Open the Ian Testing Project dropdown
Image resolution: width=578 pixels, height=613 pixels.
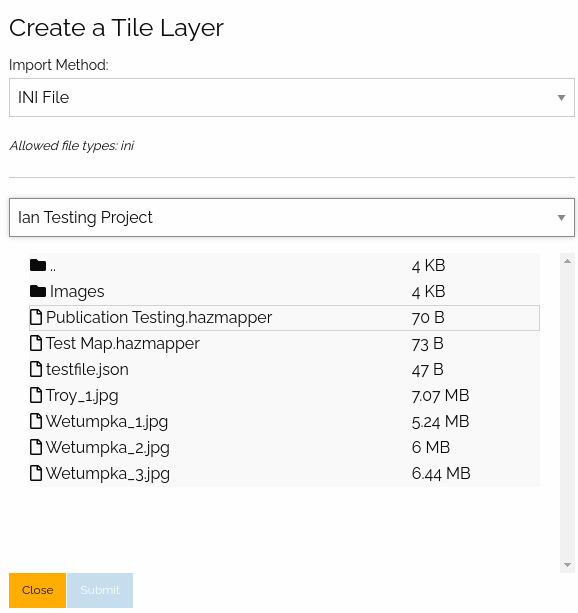[292, 217]
